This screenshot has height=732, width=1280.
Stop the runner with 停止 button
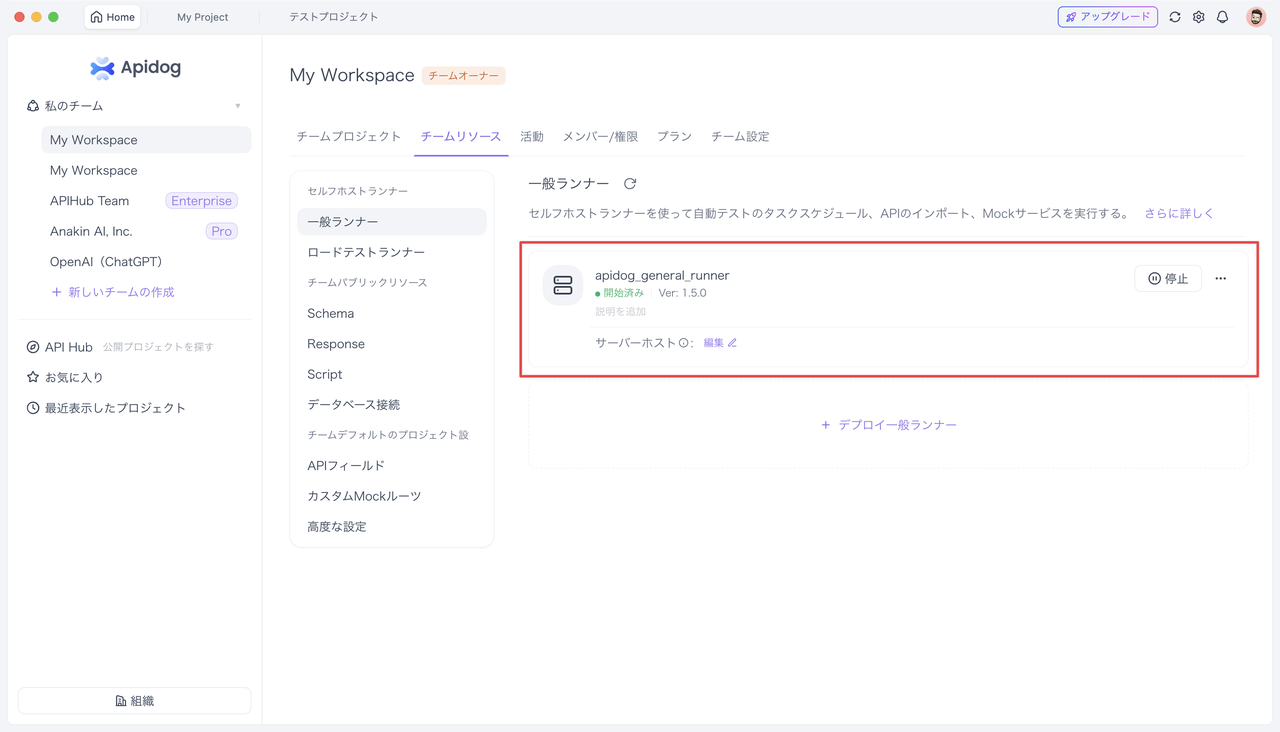[1168, 279]
